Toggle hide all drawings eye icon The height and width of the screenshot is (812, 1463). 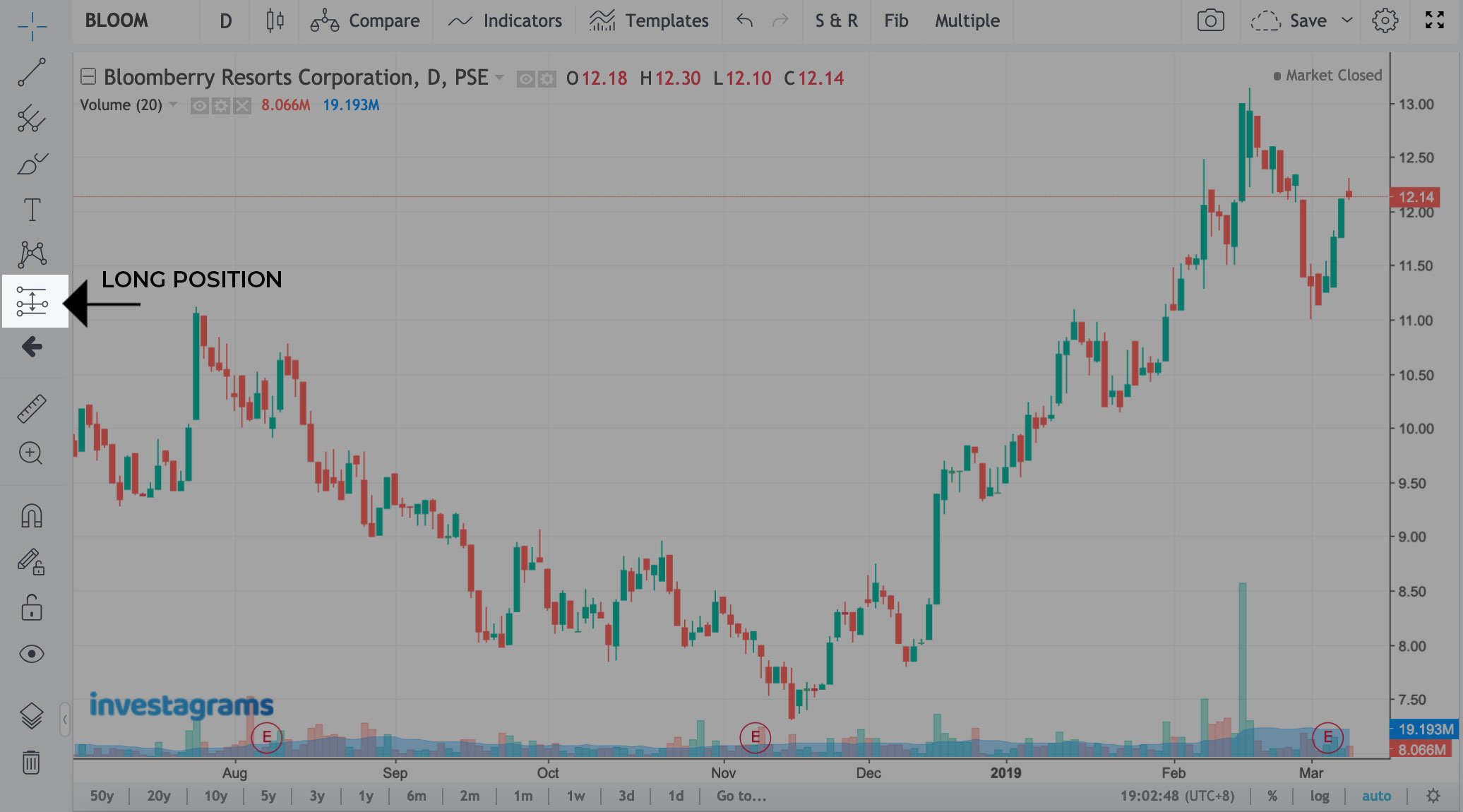tap(32, 654)
